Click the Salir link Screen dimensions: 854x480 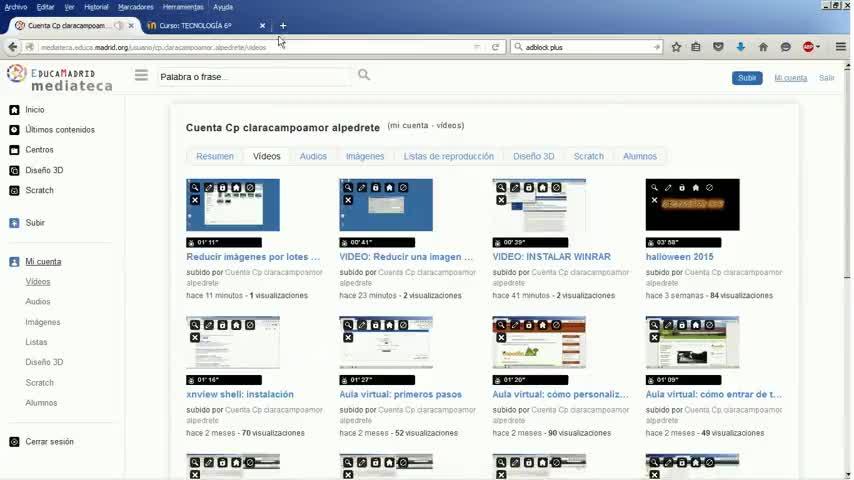click(x=826, y=78)
